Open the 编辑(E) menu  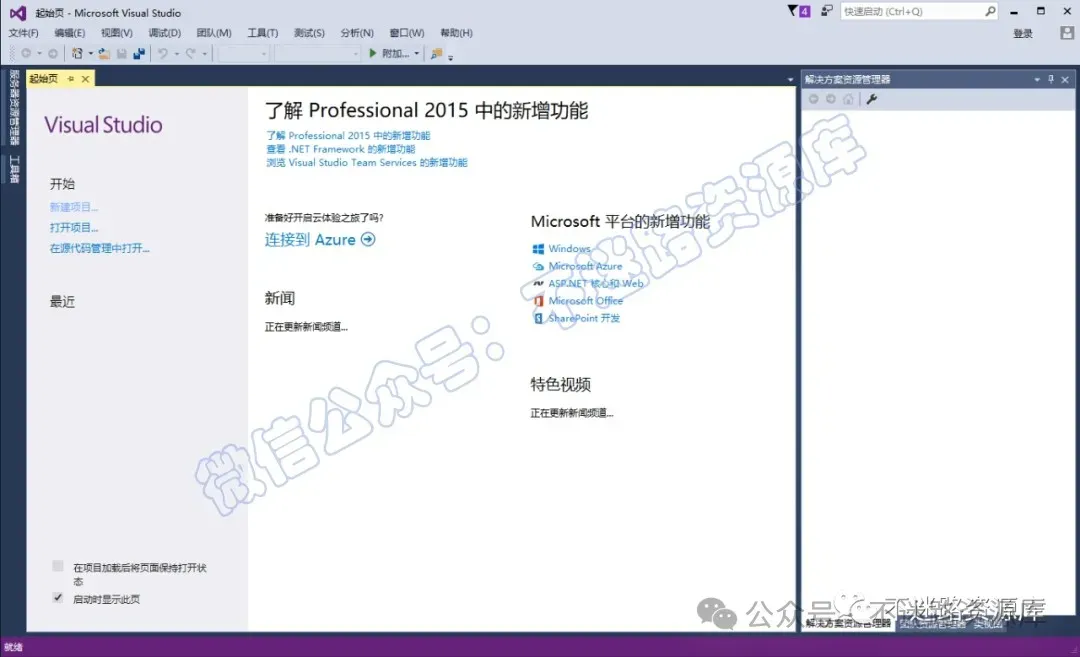coord(70,32)
